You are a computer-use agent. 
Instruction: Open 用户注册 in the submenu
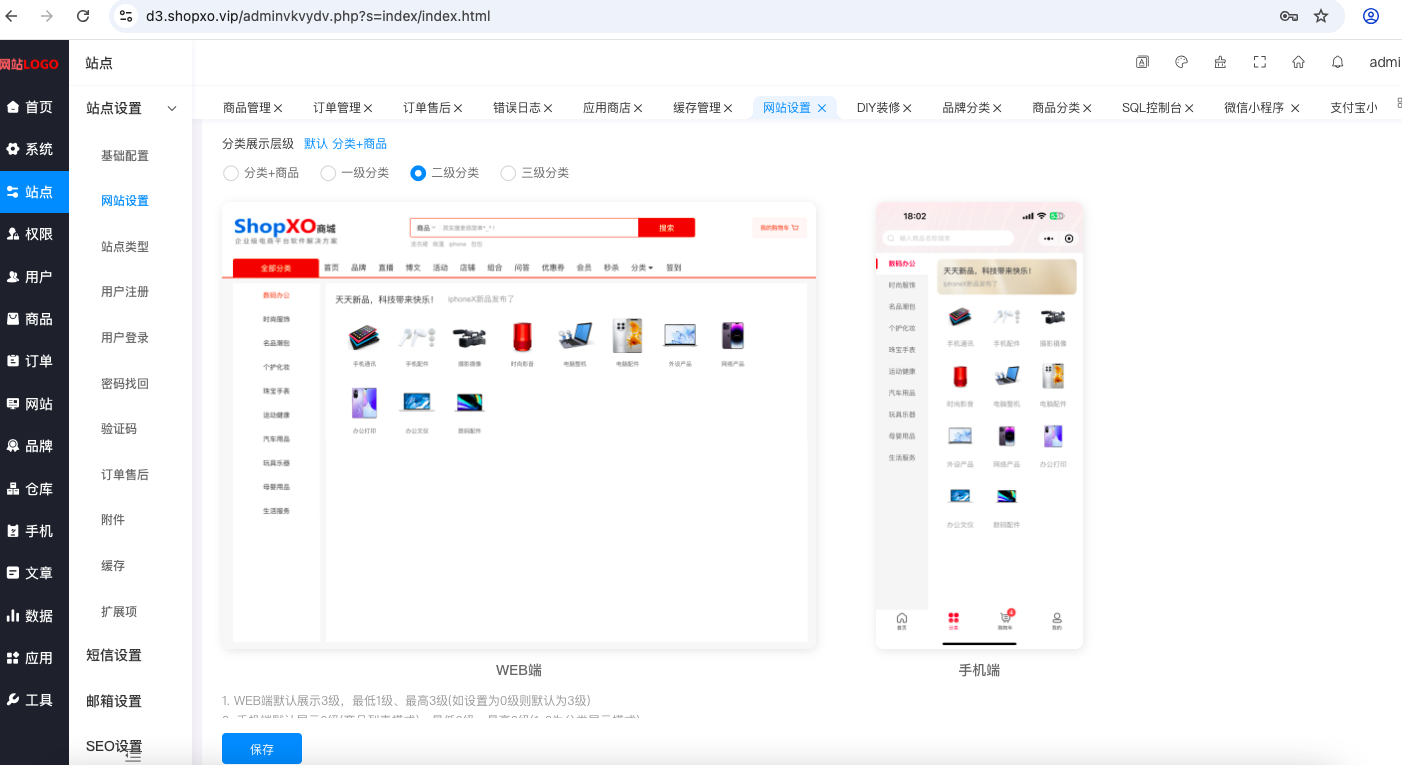click(125, 292)
